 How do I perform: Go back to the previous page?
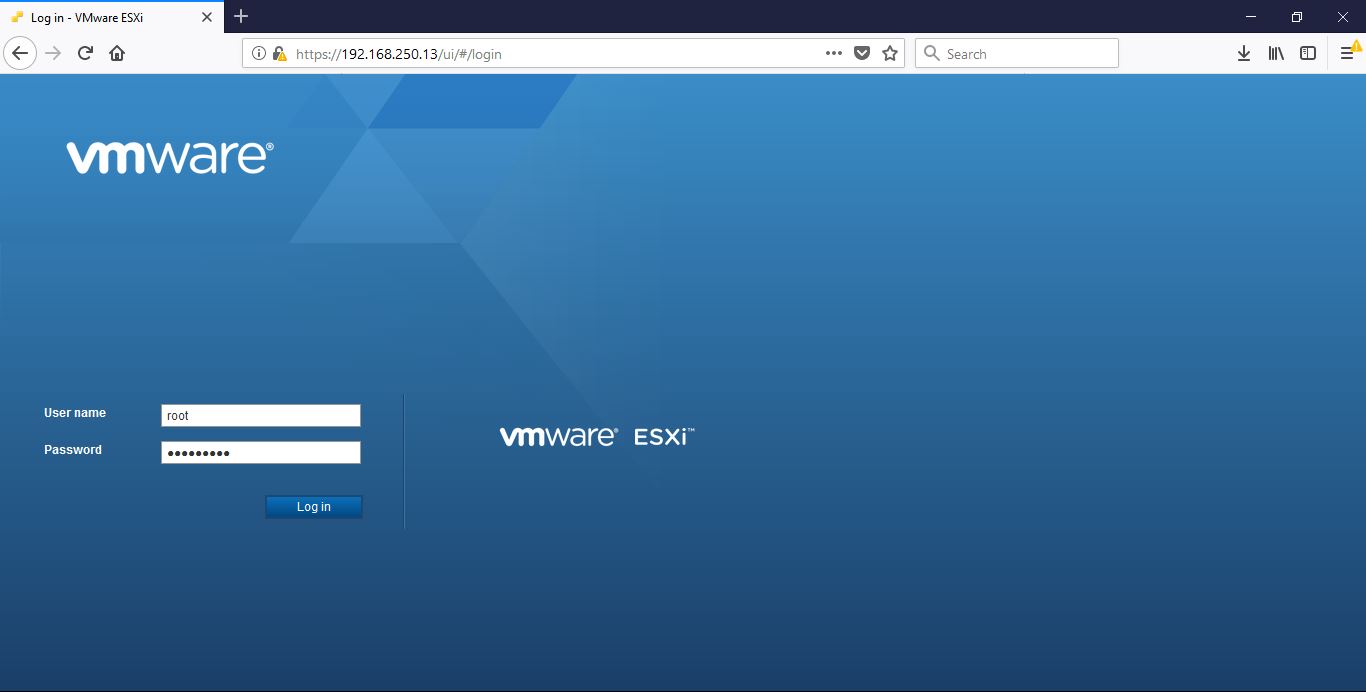click(x=20, y=54)
